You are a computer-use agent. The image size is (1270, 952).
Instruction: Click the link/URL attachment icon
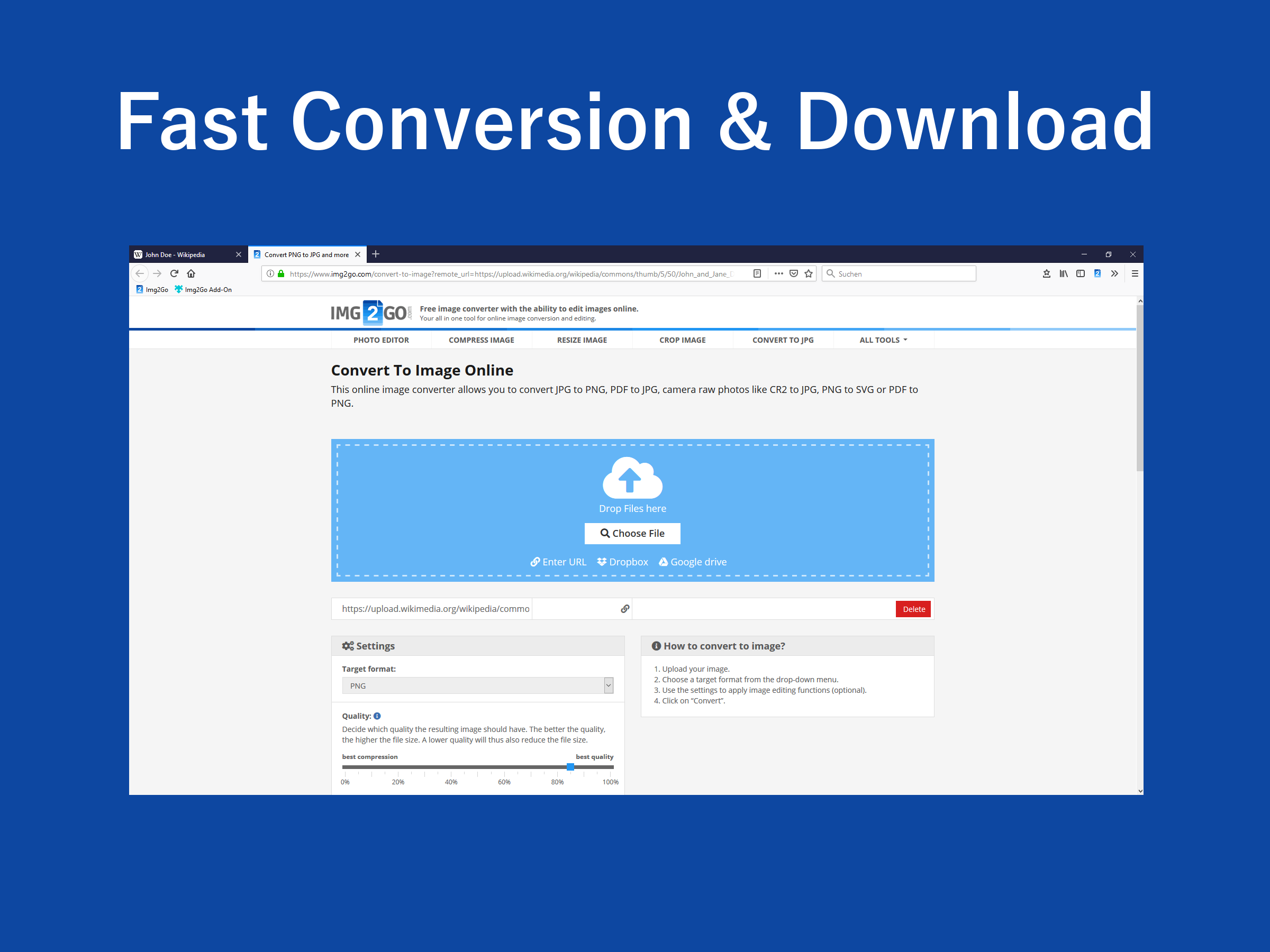624,609
